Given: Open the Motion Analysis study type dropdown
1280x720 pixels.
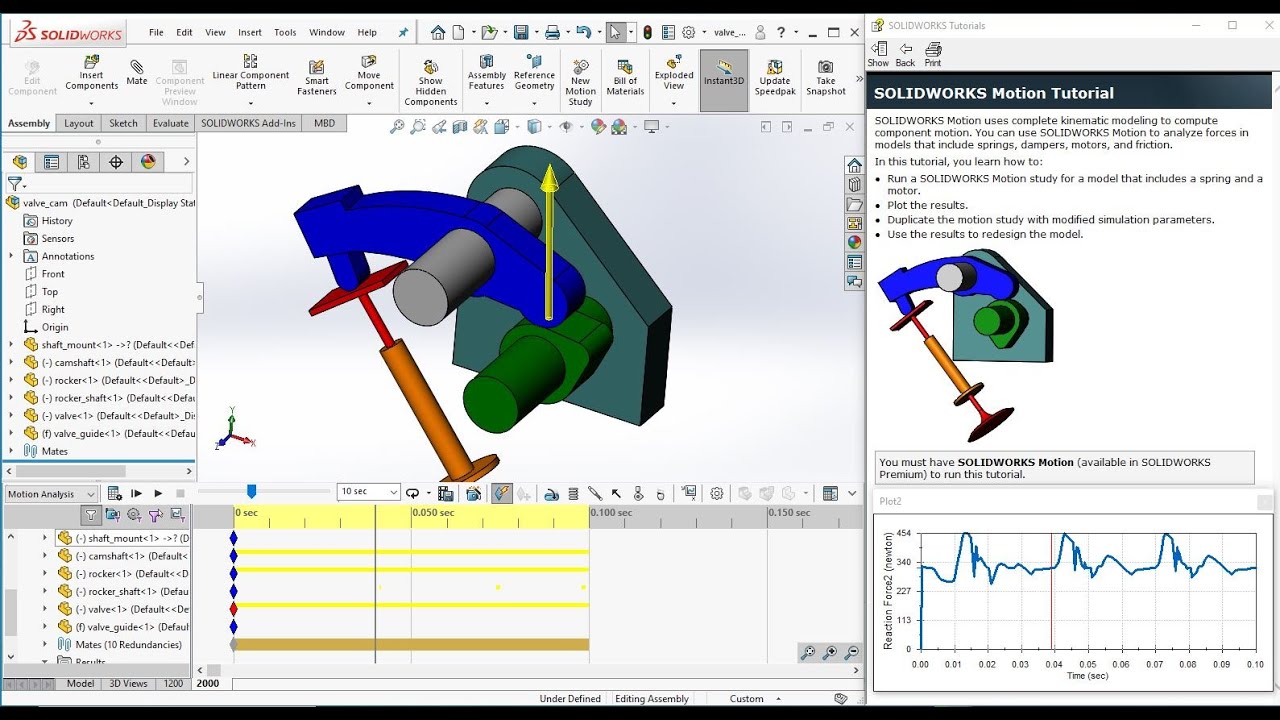Looking at the screenshot, I should coord(51,494).
